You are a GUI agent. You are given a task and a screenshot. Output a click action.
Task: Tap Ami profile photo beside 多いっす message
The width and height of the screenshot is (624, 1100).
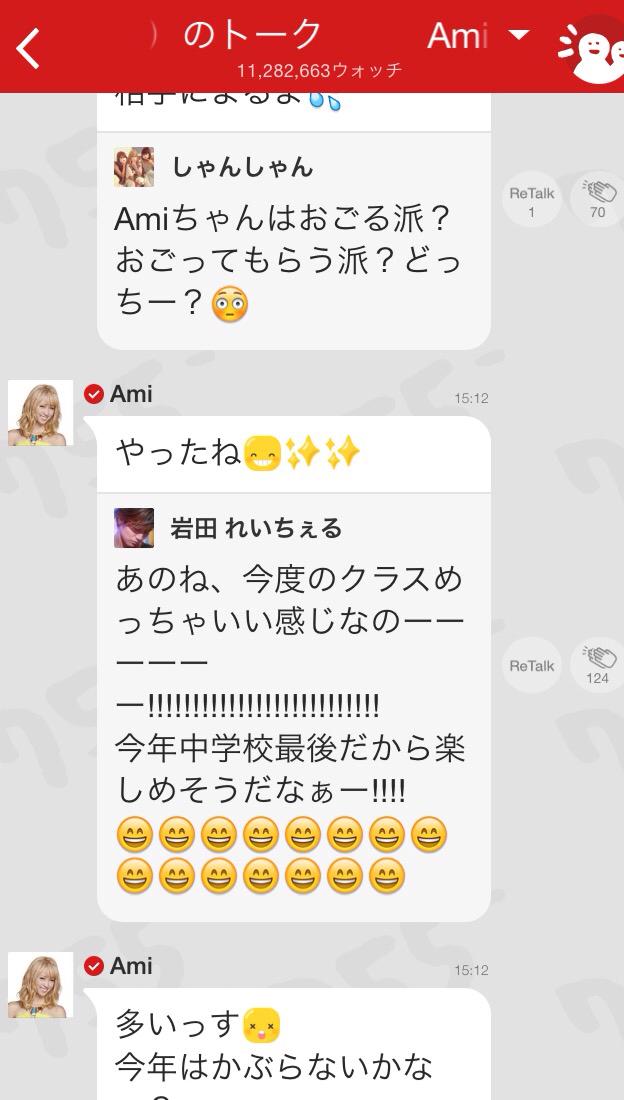(40, 985)
